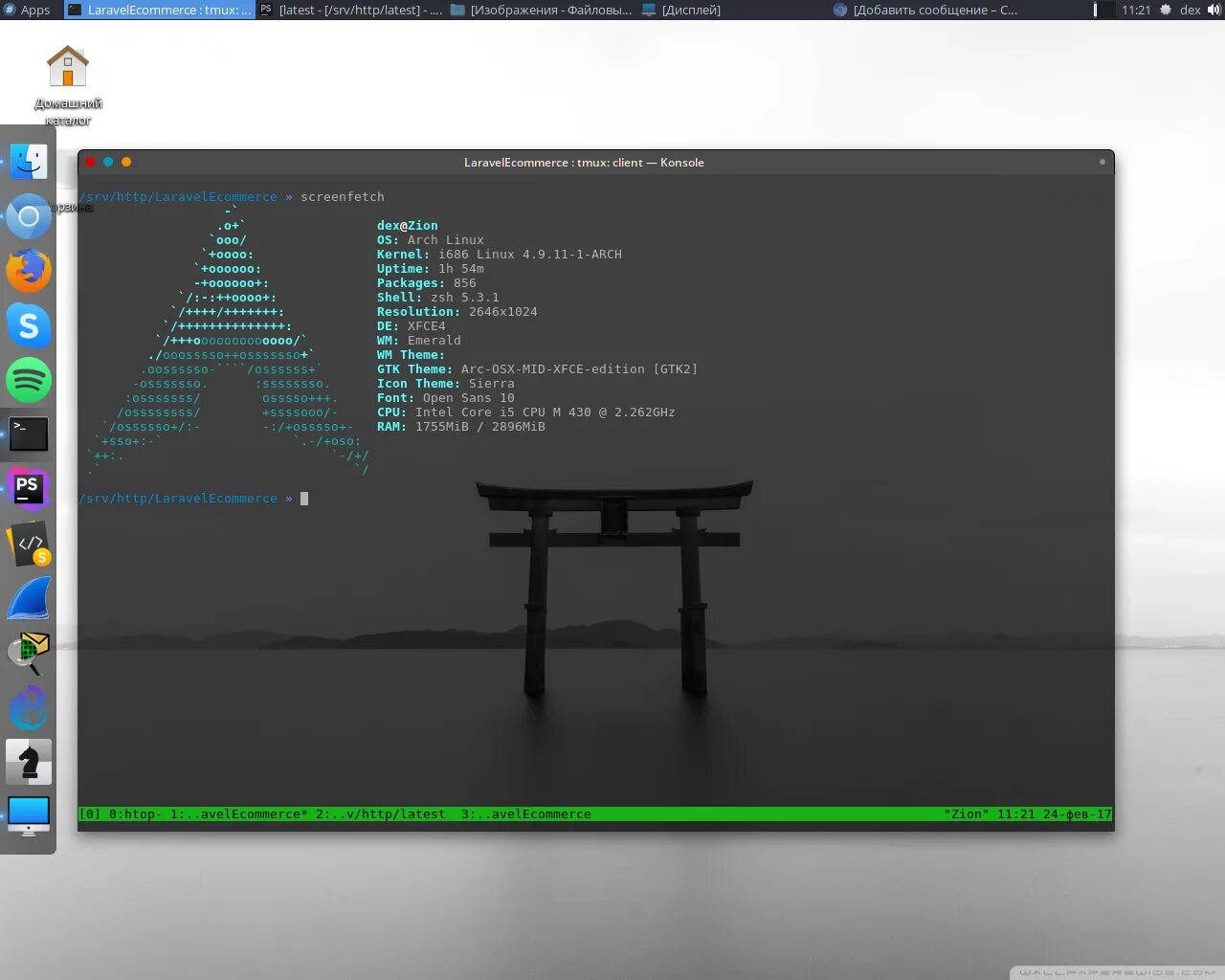The image size is (1225, 980).
Task: Open the magnifier envelope icon in dock
Action: (29, 654)
